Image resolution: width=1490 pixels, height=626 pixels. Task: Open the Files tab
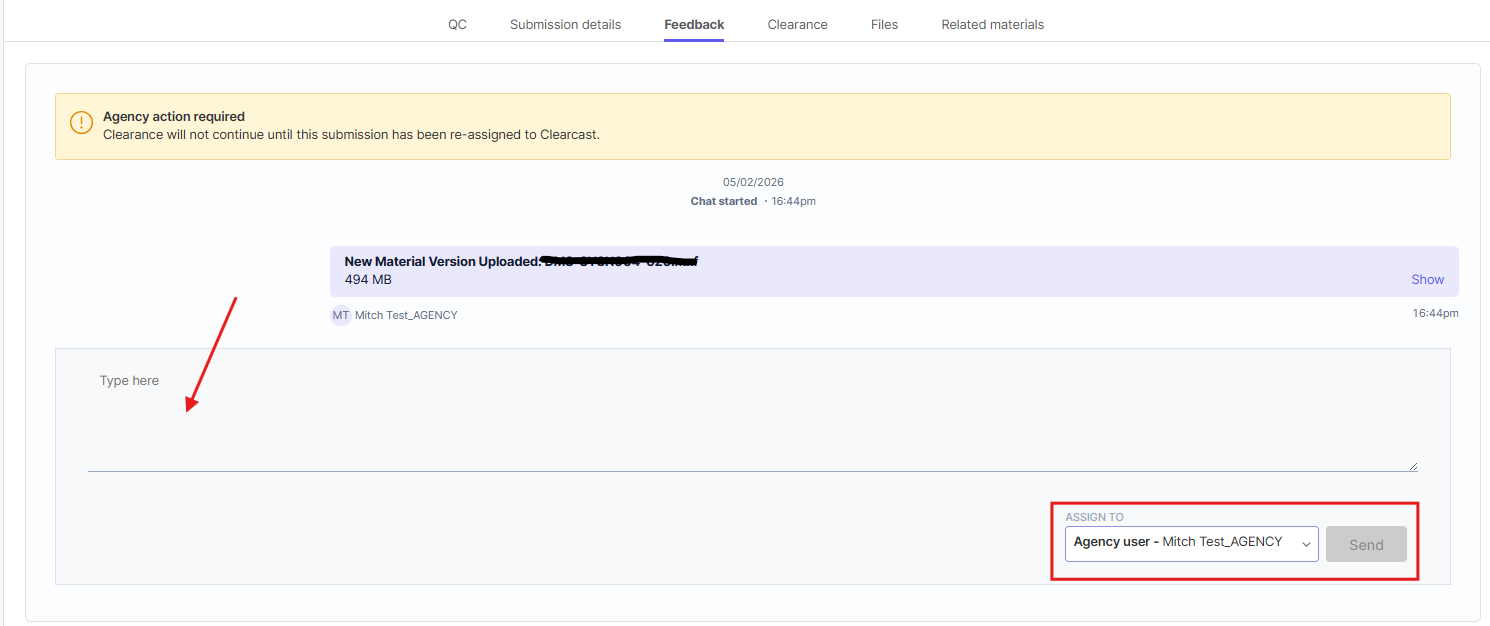[884, 24]
